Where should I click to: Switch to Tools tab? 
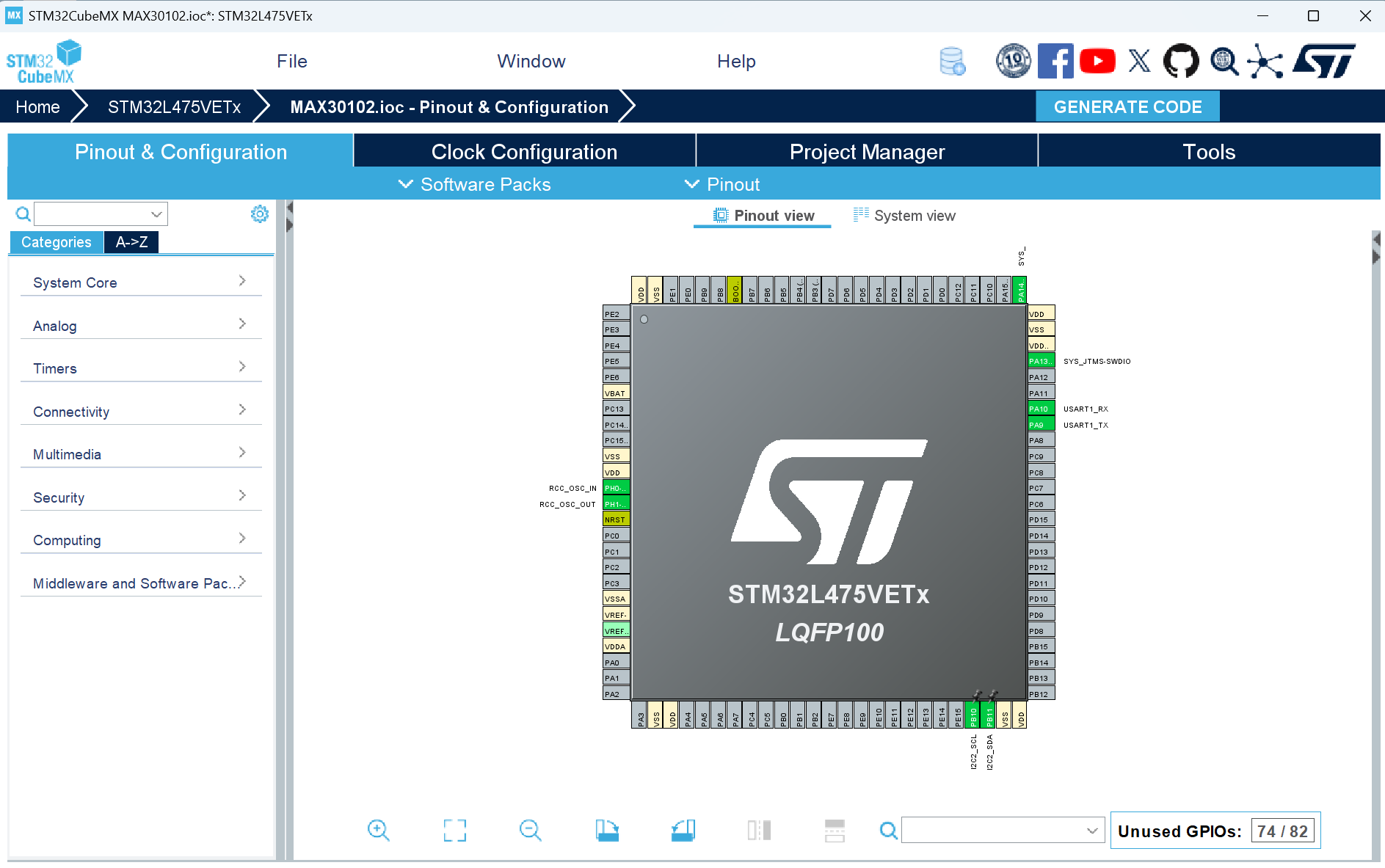(1209, 152)
